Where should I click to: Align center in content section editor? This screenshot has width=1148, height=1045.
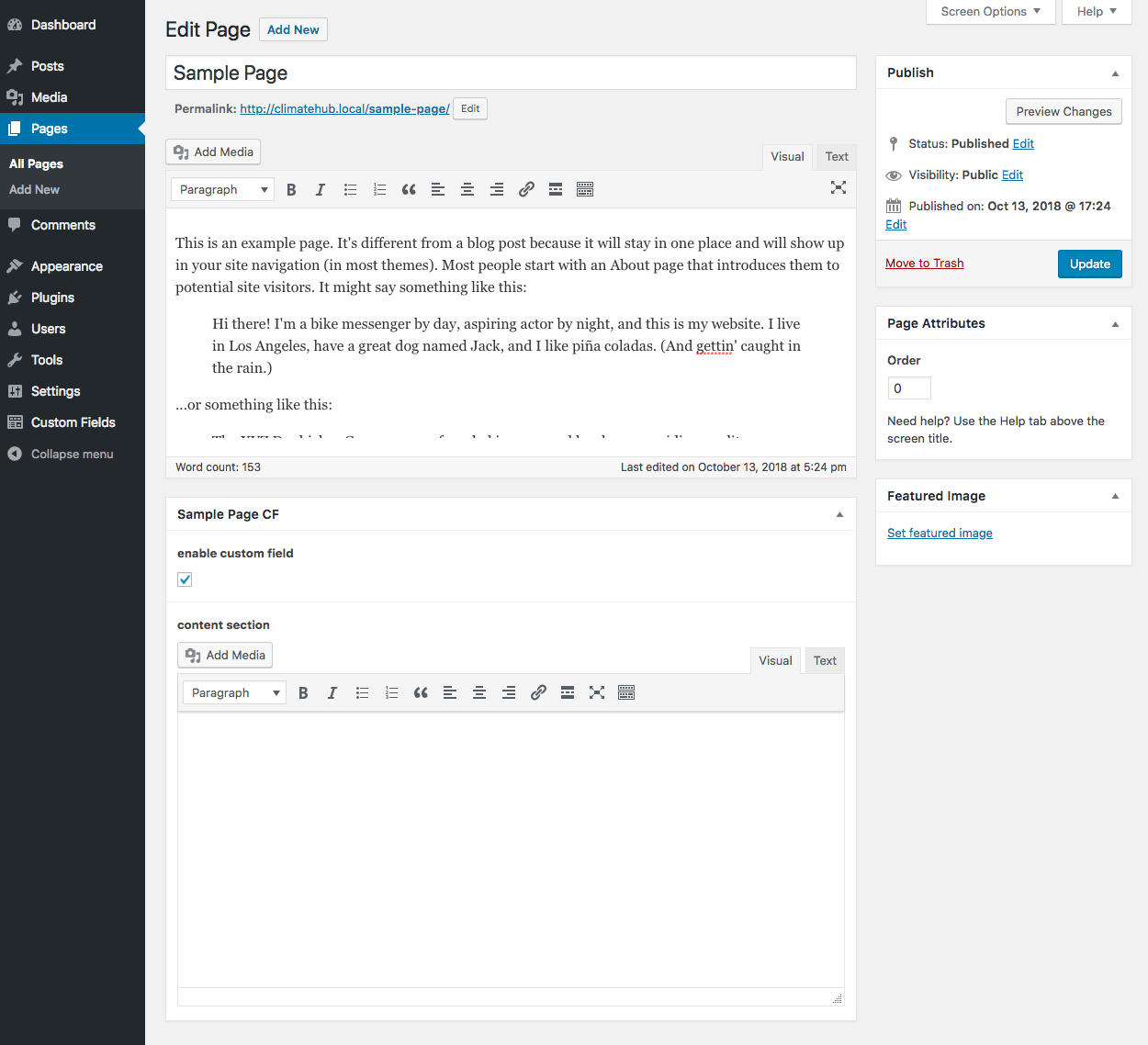(x=479, y=692)
